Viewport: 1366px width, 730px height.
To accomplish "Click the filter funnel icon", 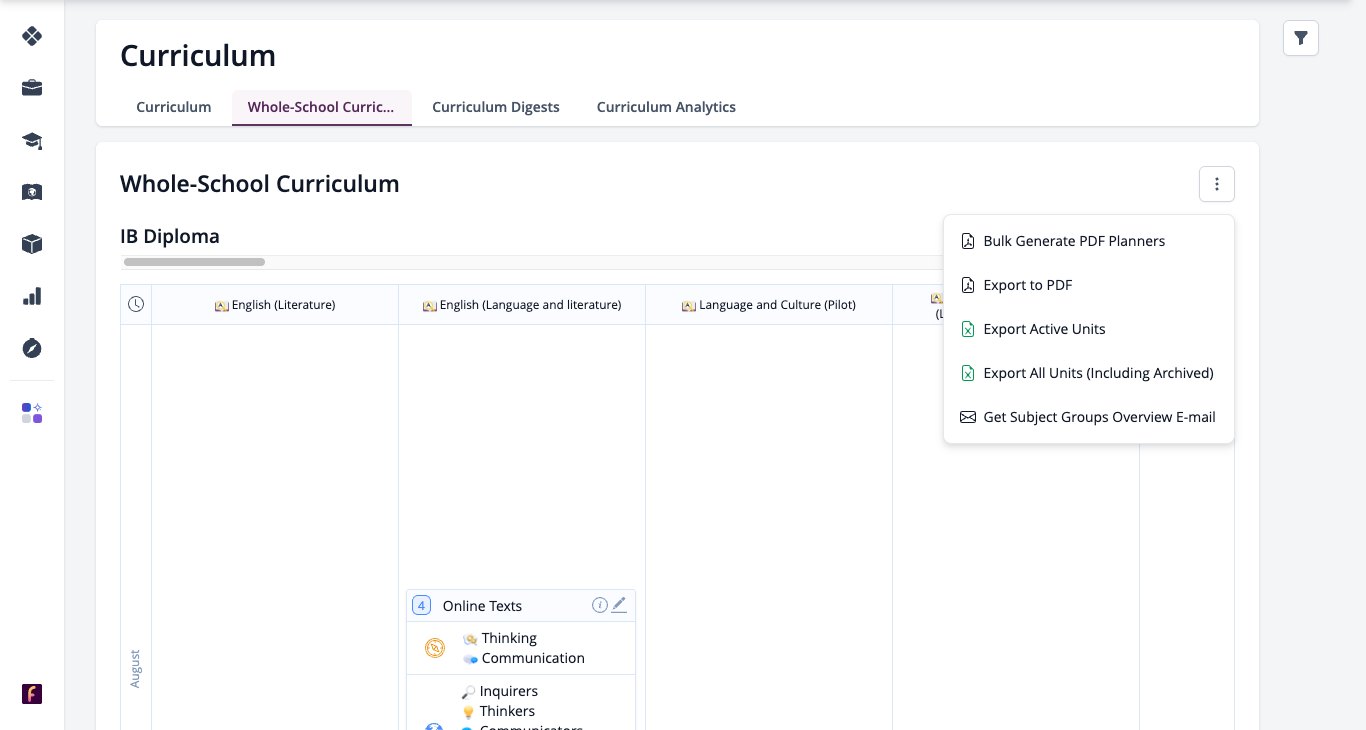I will (1301, 38).
